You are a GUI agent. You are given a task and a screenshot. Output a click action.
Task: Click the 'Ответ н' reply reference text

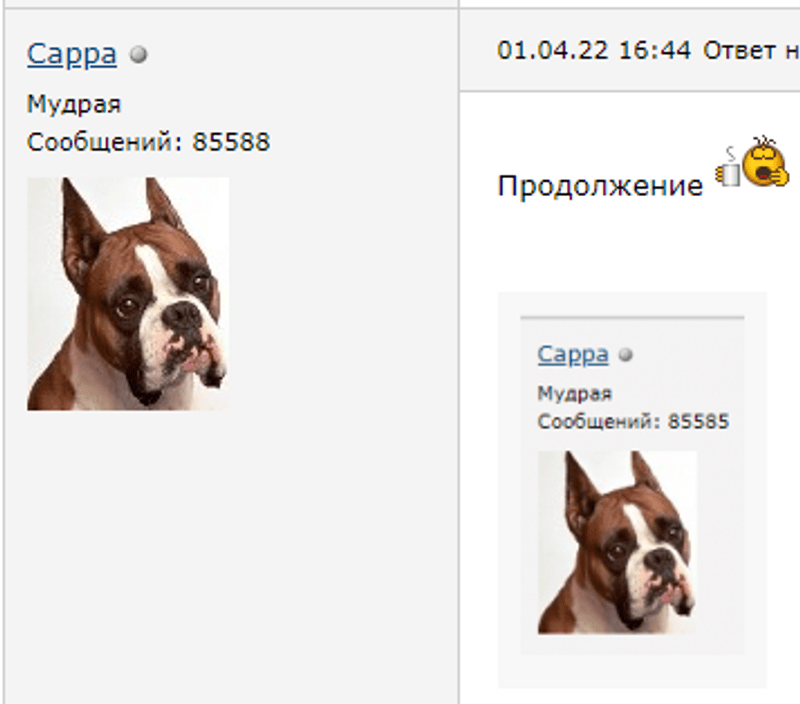pos(751,51)
